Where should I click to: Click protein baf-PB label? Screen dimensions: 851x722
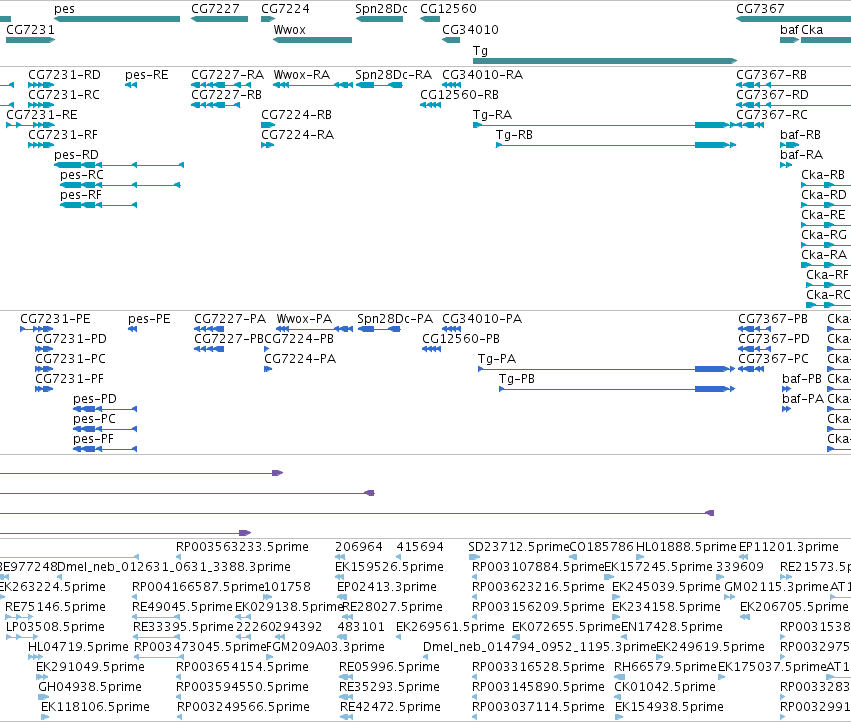pos(802,379)
